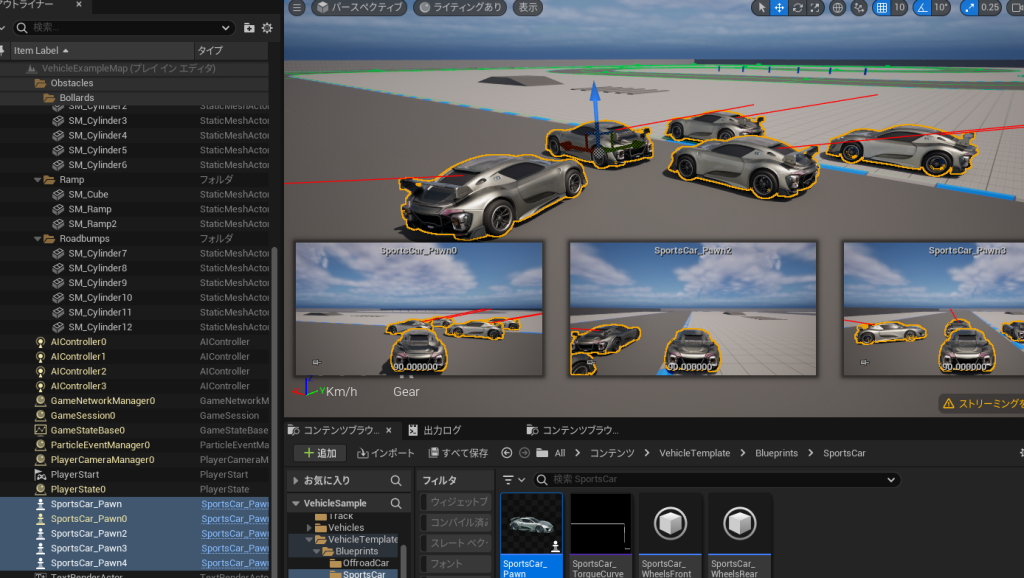
Task: Click the すべて保存 save all button
Action: click(459, 453)
